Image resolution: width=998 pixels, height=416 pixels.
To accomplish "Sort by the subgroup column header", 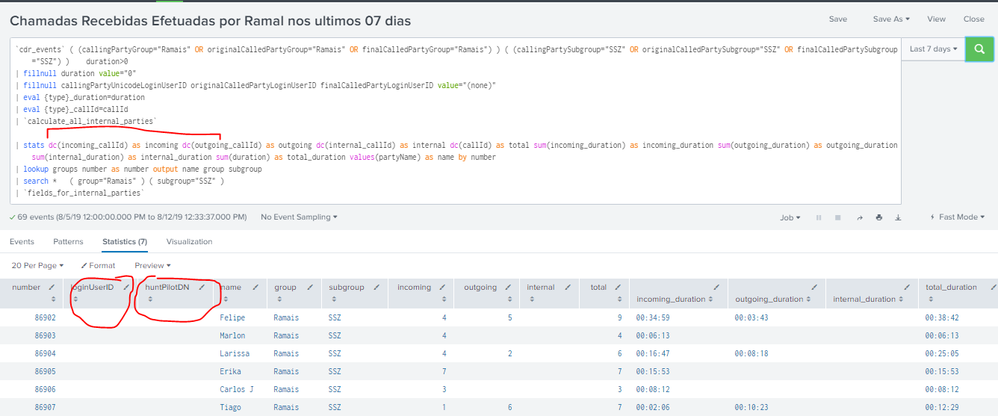I will point(345,287).
